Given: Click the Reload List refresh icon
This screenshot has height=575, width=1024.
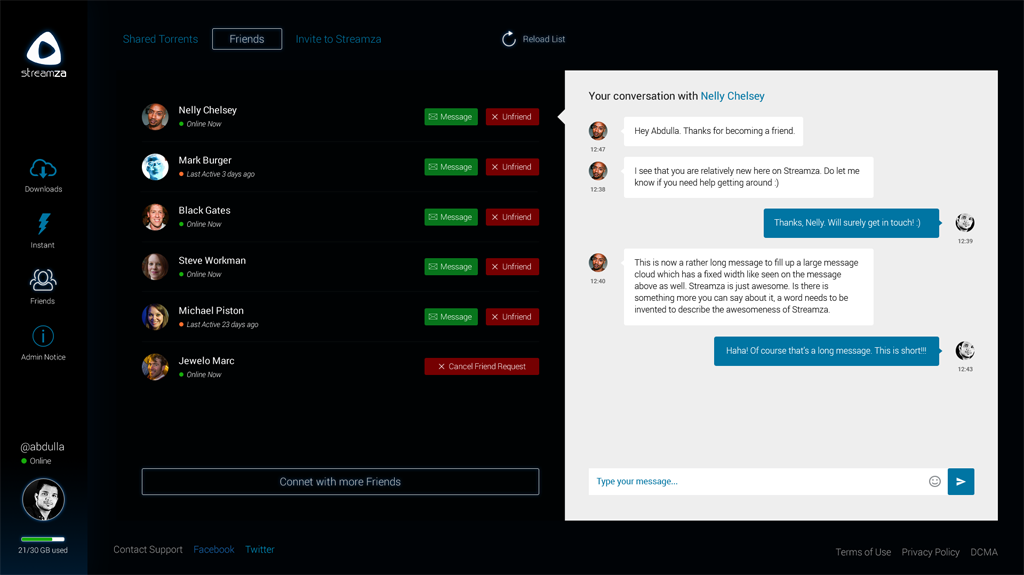Looking at the screenshot, I should [509, 39].
